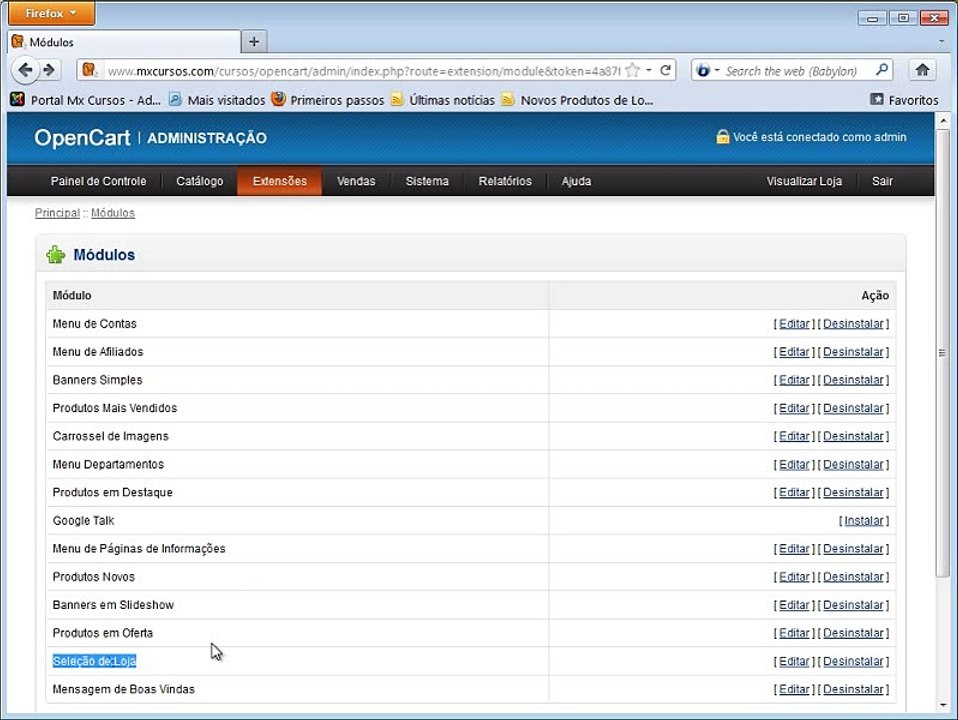Edit the Seleção de Loja module

[x=794, y=661]
